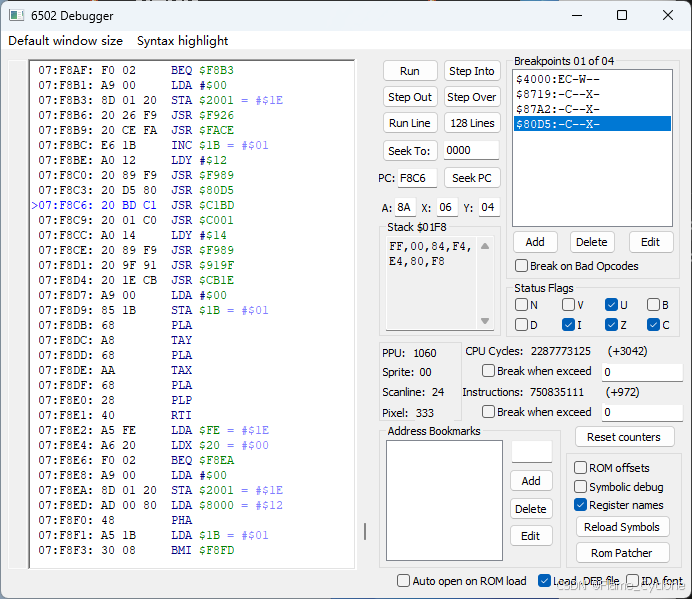Screen dimensions: 692x599
Task: Click disassembly line 07:F8AF BEQ $F8B3
Action: (136, 70)
